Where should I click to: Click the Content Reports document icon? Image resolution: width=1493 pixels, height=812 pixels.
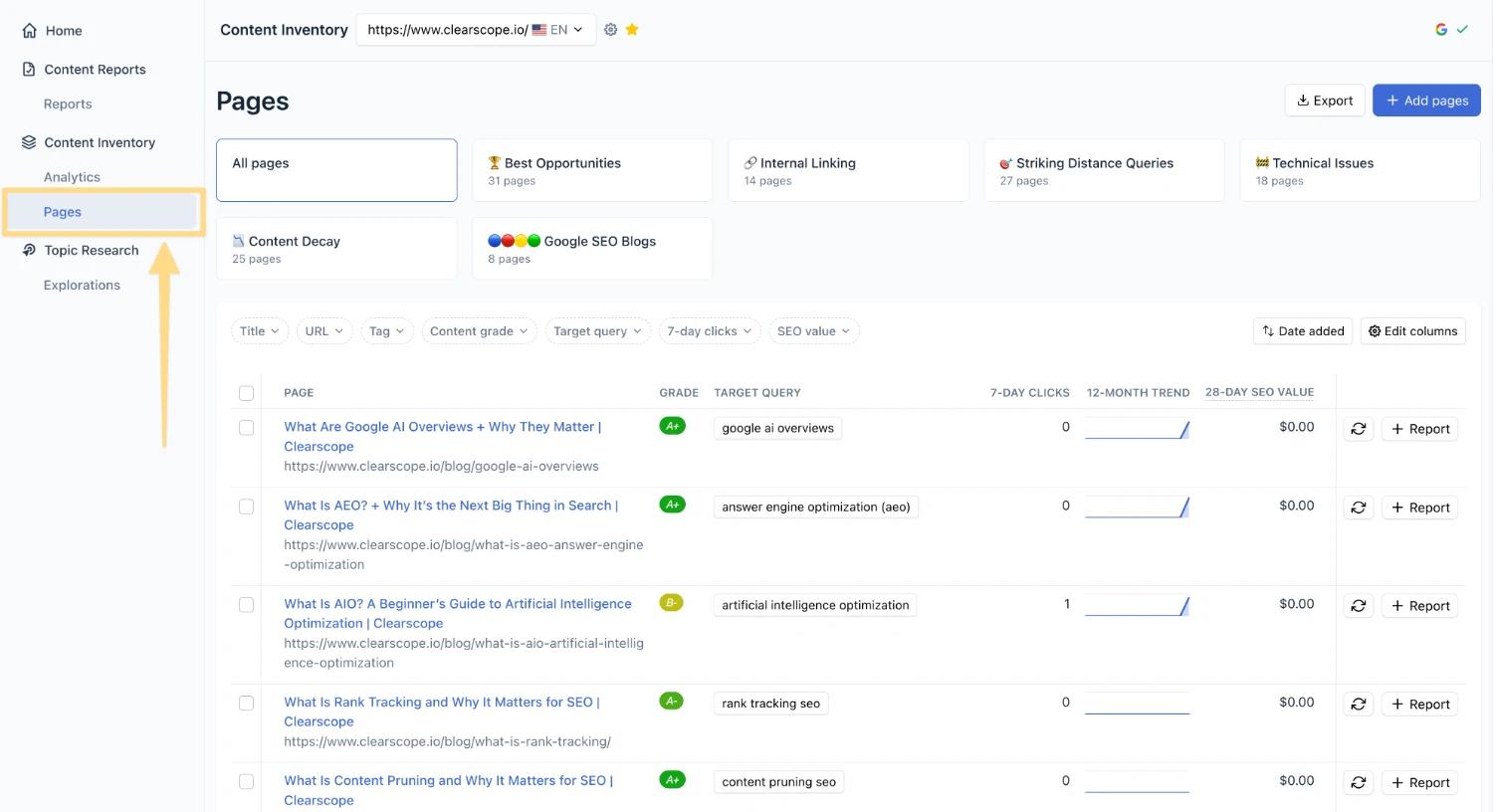tap(29, 70)
